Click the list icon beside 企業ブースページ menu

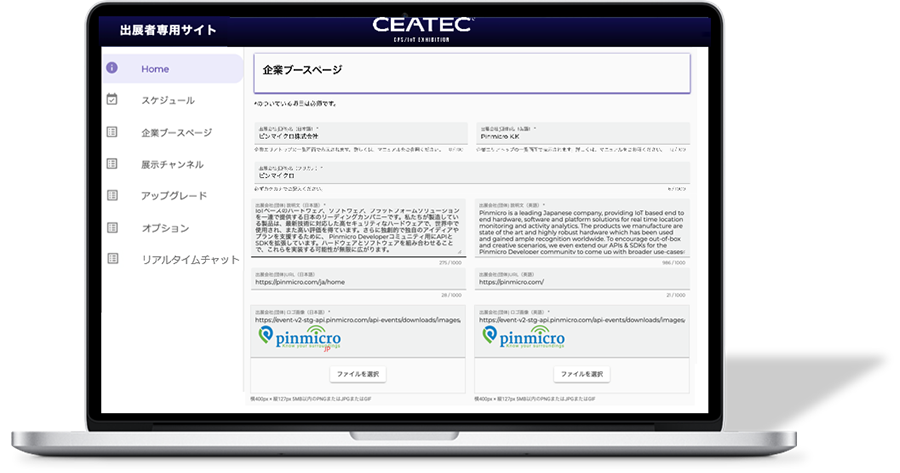112,131
